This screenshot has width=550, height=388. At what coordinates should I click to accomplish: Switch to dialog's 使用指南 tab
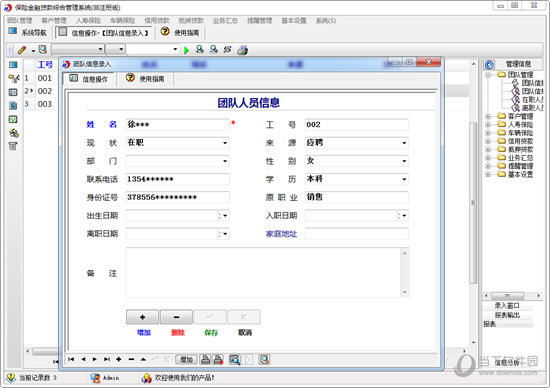[x=145, y=79]
